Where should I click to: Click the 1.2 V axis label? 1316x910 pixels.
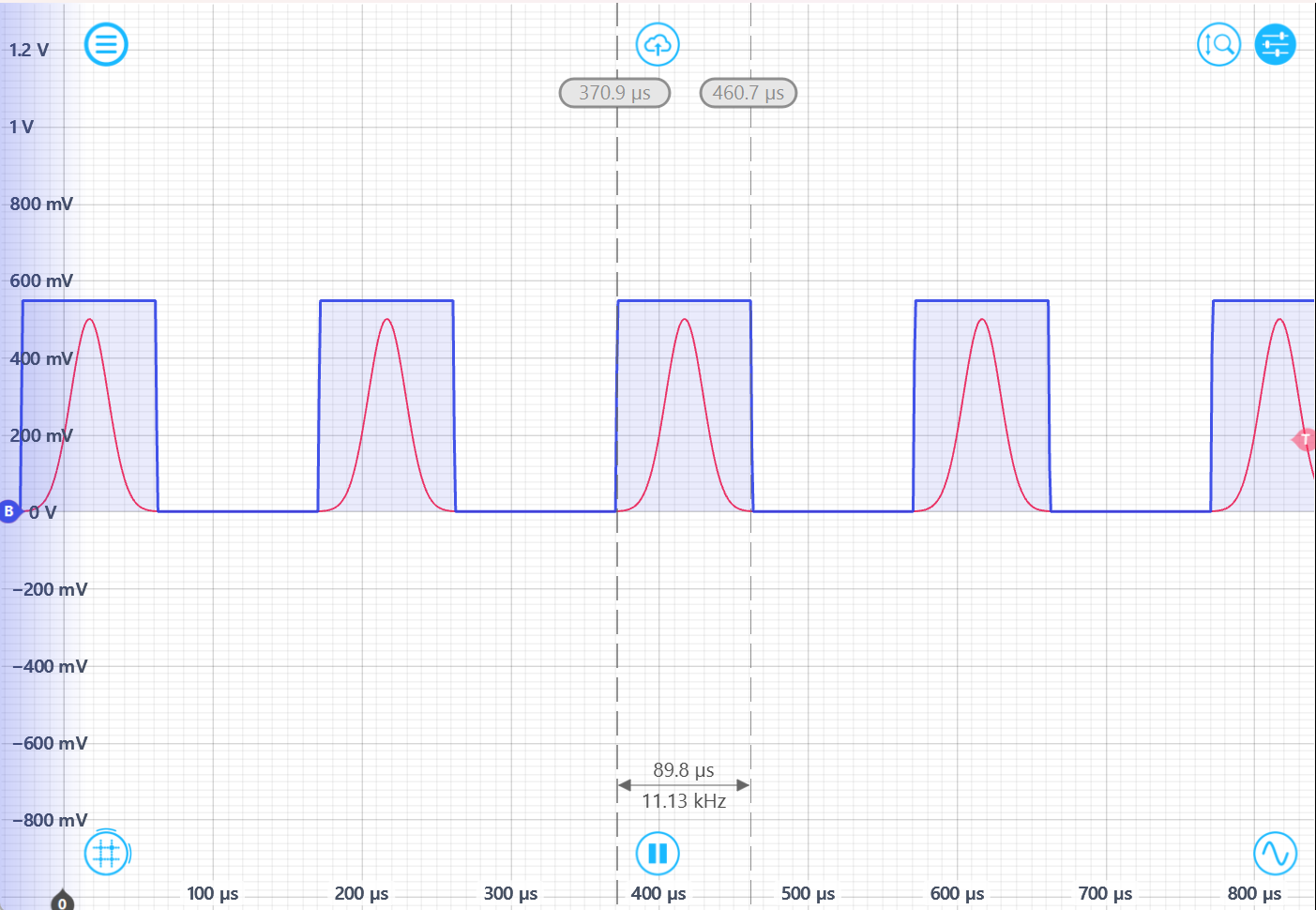coord(29,50)
